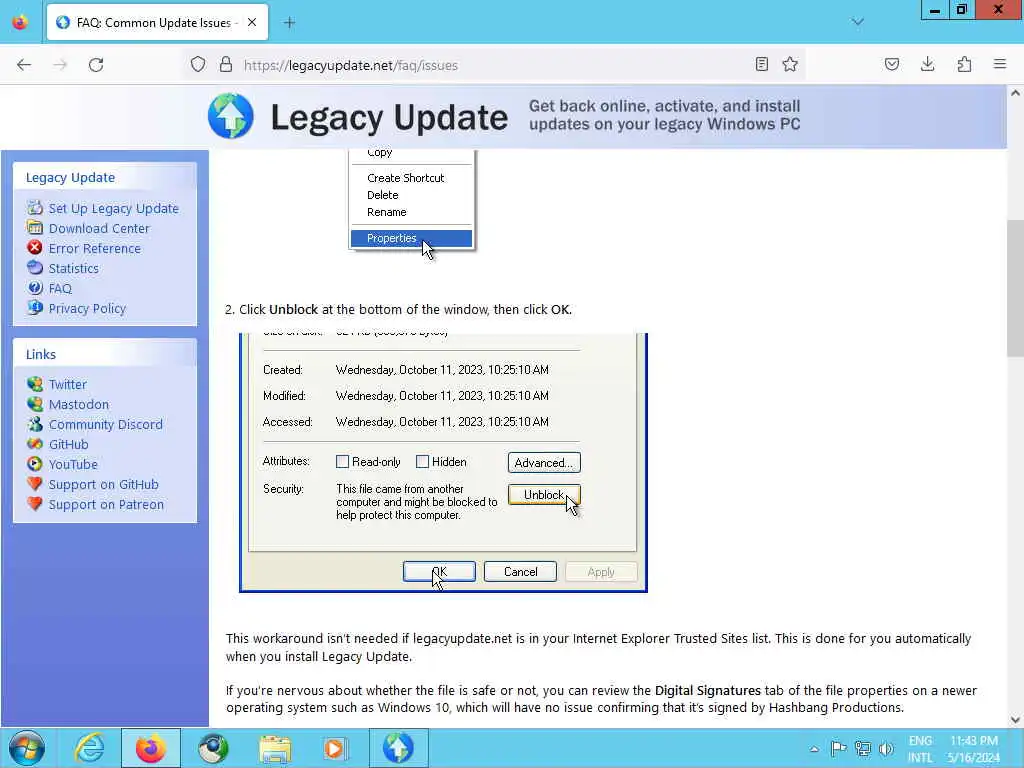
Task: Click the page vertical scrollbar thumb
Action: [1015, 289]
